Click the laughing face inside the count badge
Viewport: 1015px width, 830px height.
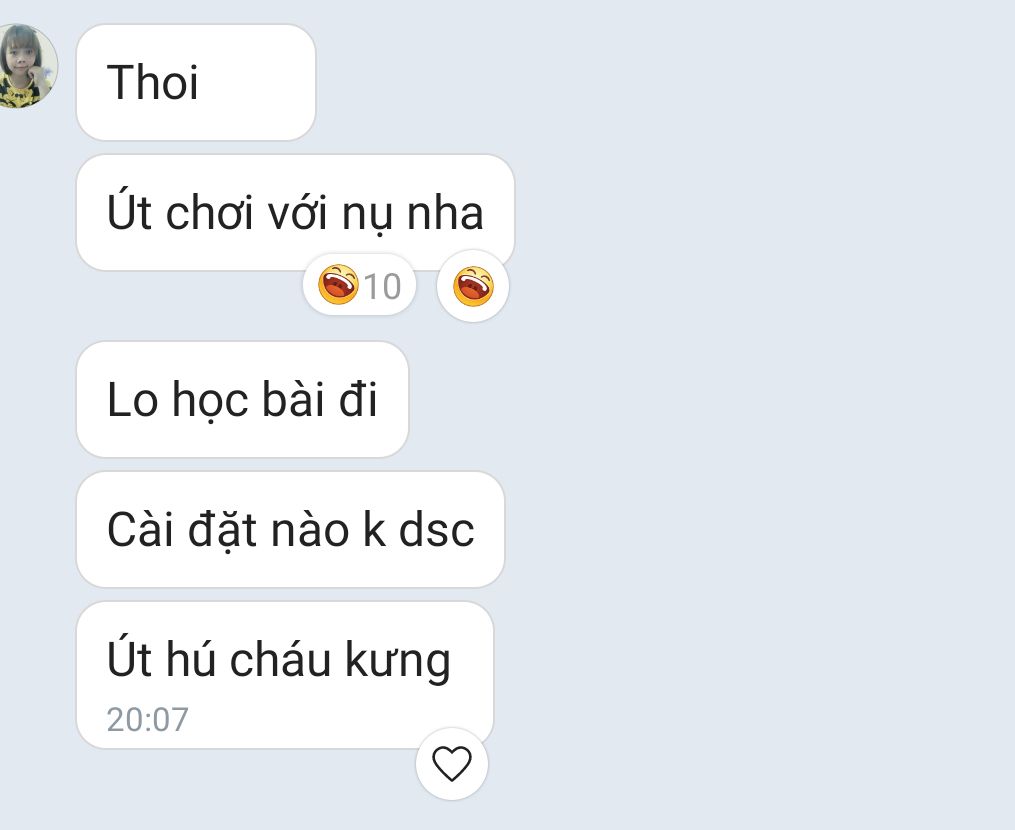point(338,285)
